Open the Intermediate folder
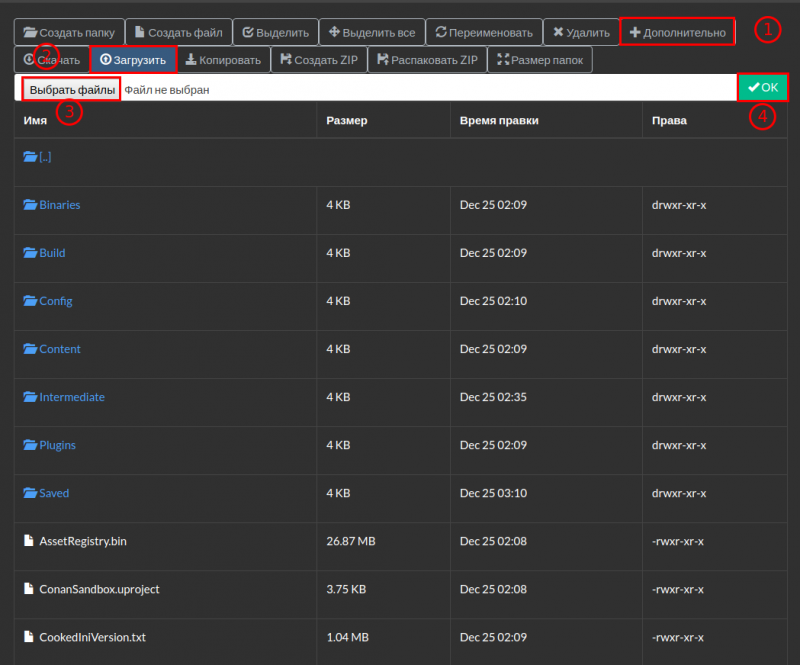800x665 pixels. click(72, 397)
